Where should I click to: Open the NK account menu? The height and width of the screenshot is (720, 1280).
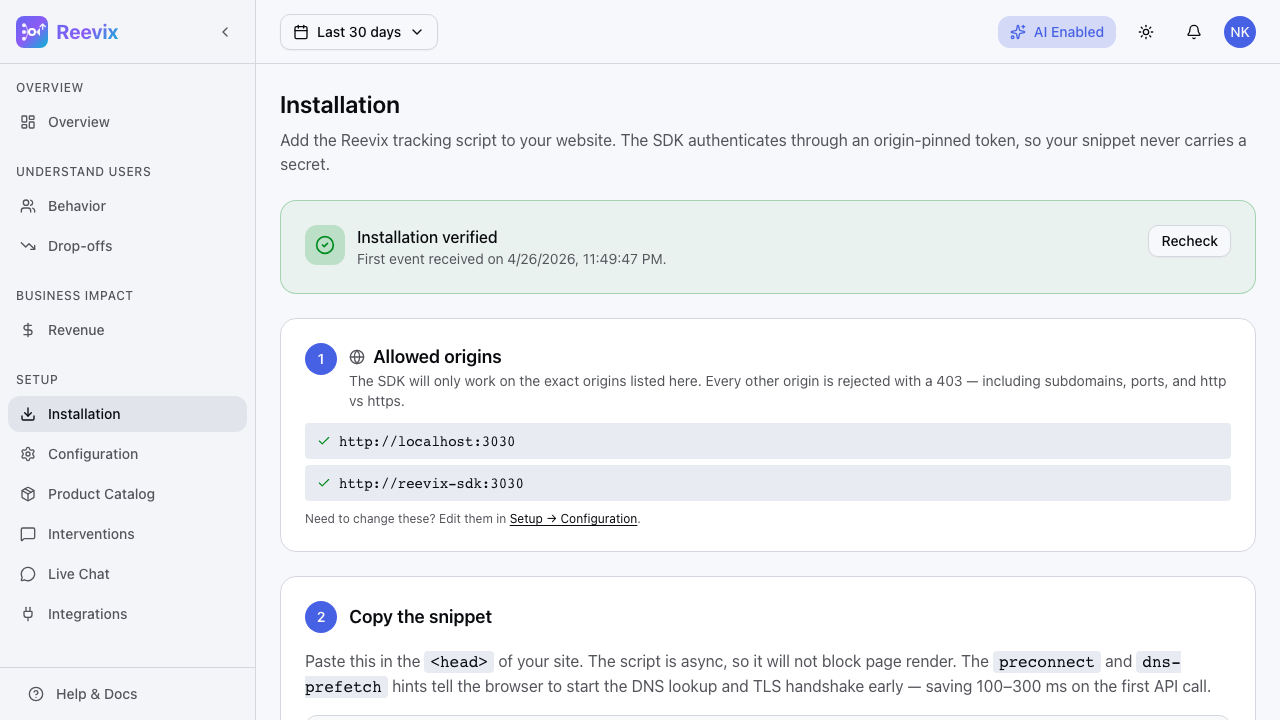pyautogui.click(x=1240, y=32)
